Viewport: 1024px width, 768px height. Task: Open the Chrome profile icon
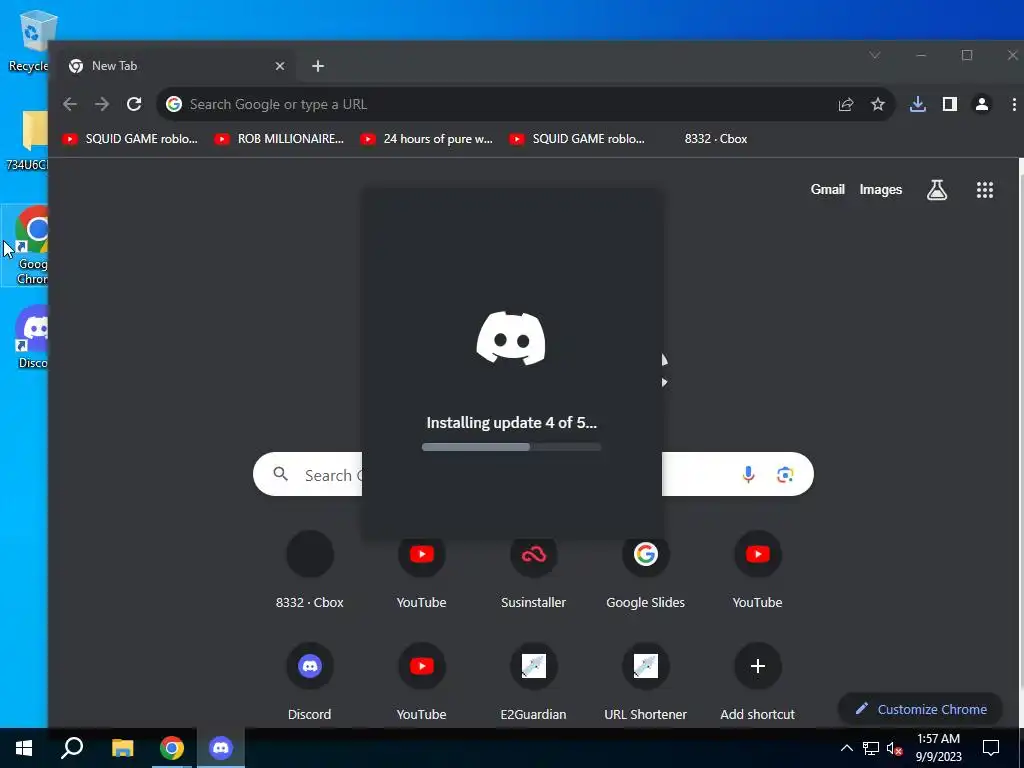(982, 104)
